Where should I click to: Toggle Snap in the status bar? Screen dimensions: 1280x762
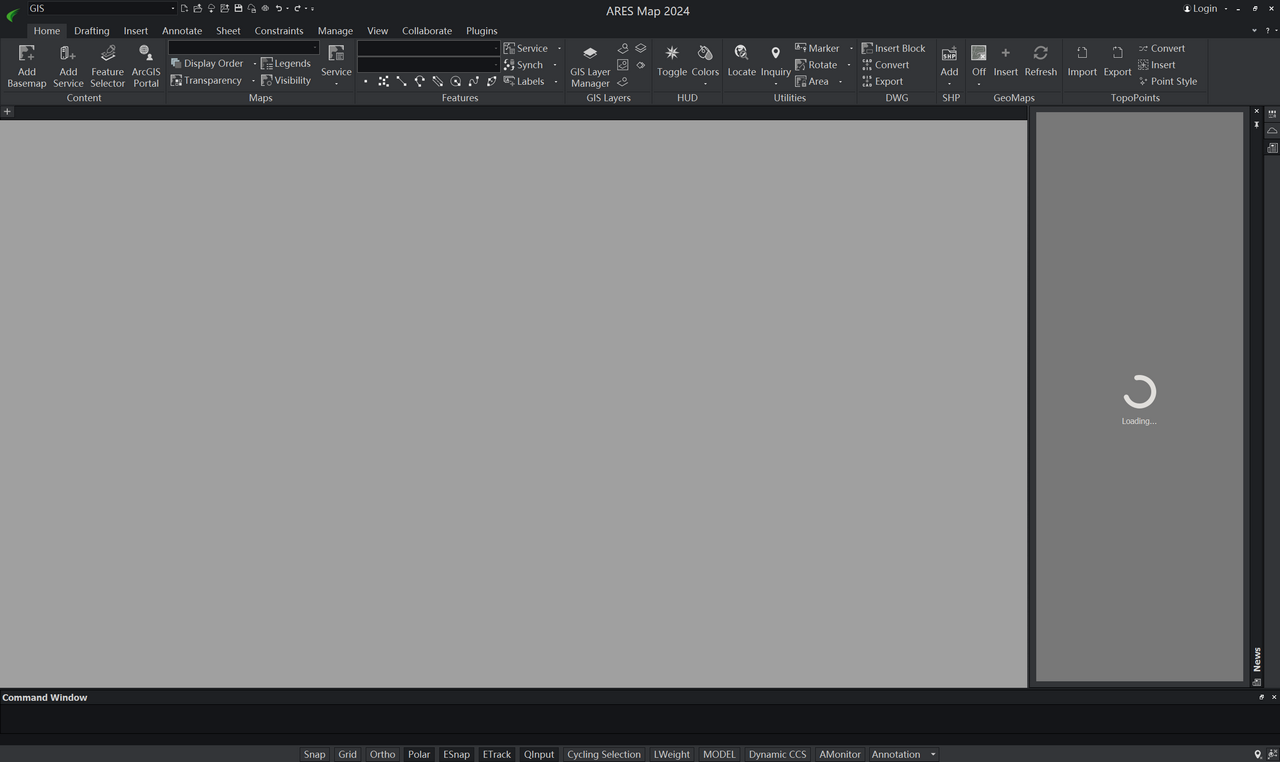(314, 754)
